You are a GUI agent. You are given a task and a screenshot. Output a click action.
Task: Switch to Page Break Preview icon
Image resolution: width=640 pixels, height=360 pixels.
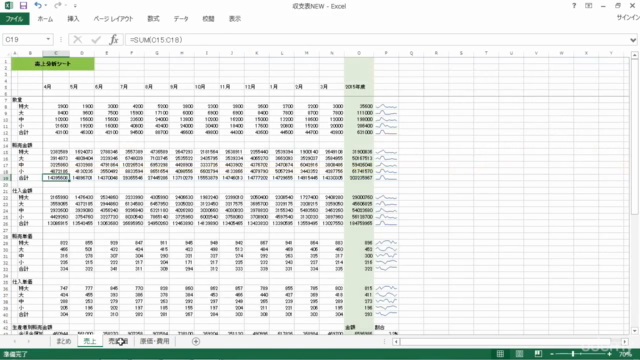(x=538, y=354)
